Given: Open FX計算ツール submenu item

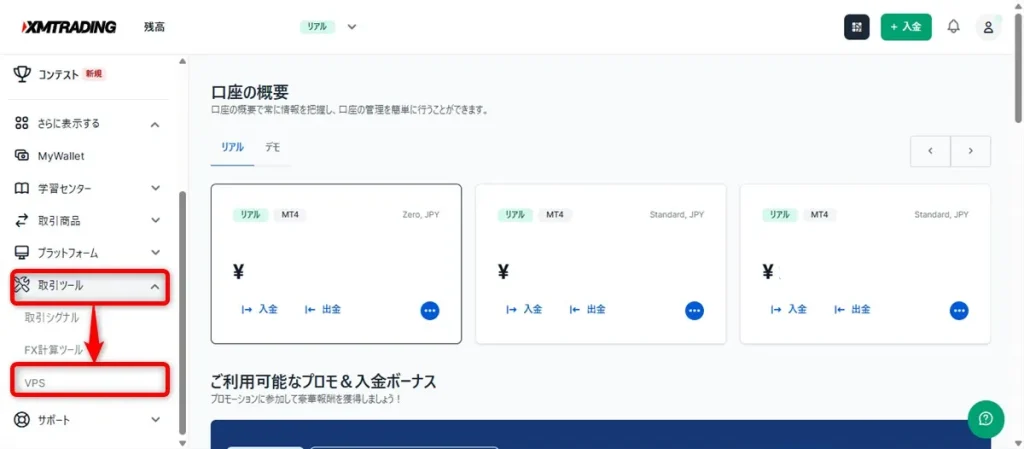Looking at the screenshot, I should [54, 350].
